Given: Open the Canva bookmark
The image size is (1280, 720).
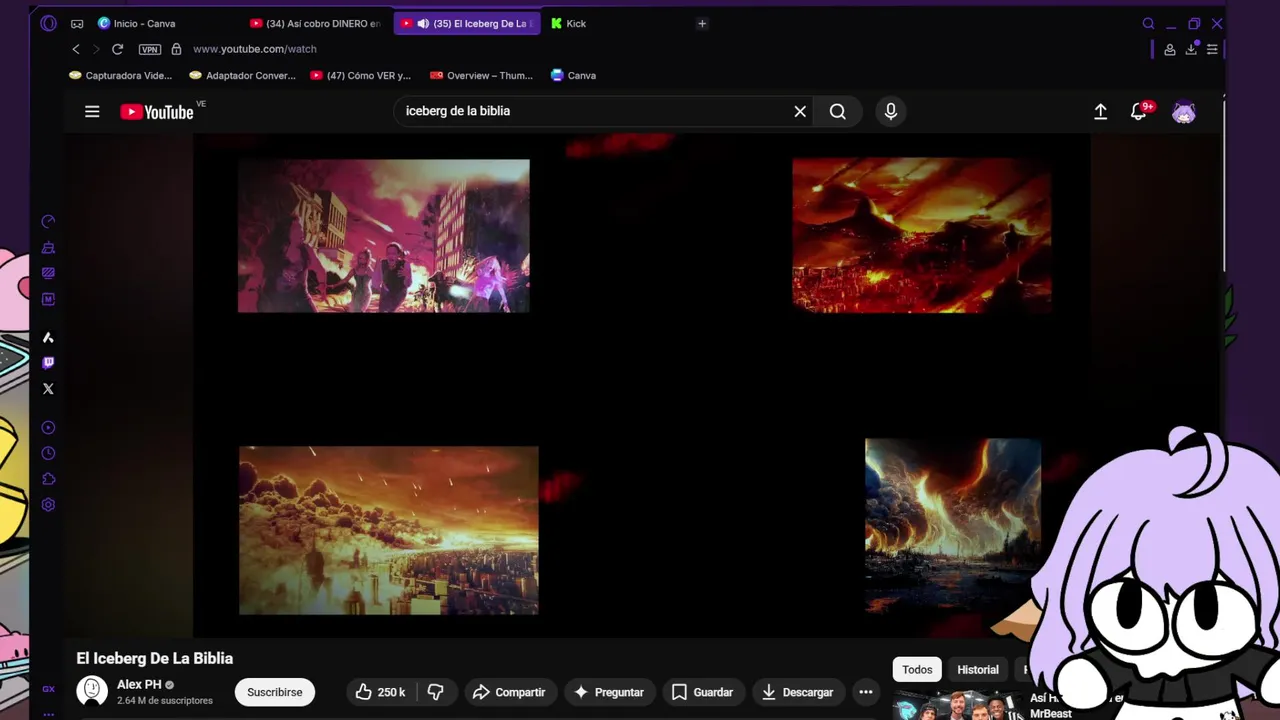Looking at the screenshot, I should 573,75.
